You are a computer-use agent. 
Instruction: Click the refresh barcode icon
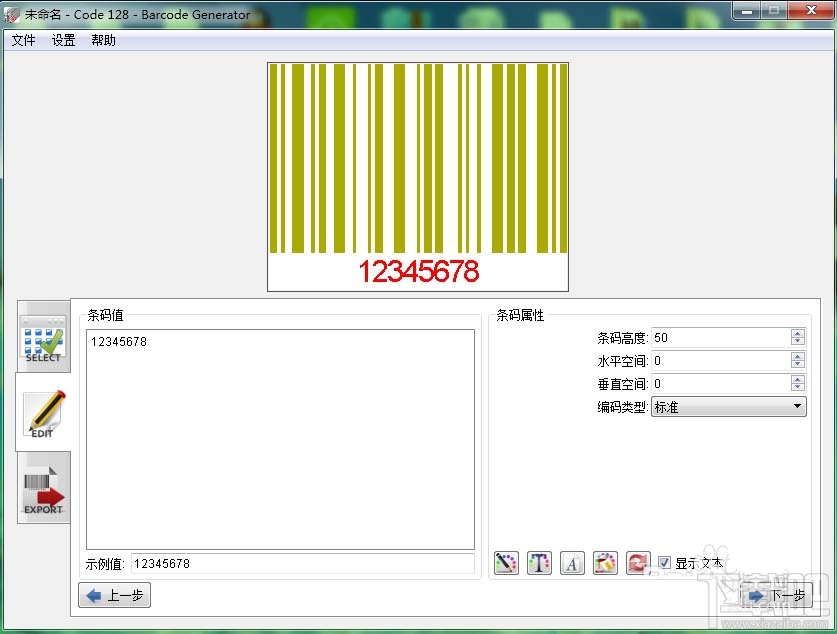coord(638,563)
